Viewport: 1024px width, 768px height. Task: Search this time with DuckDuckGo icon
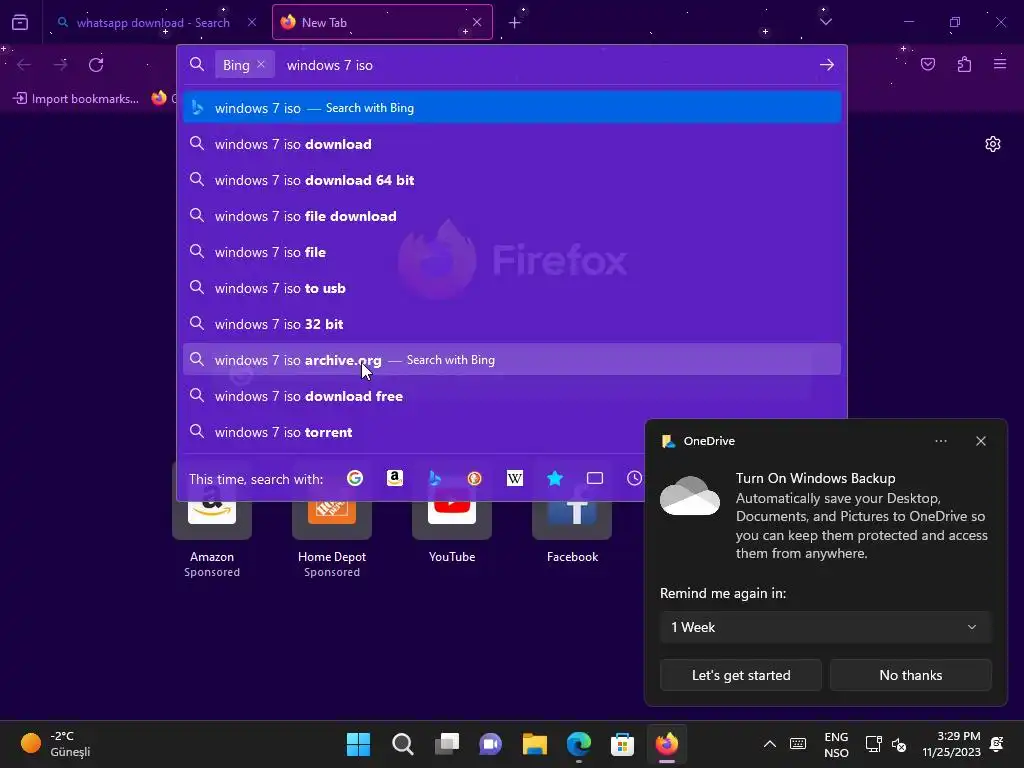tap(475, 479)
